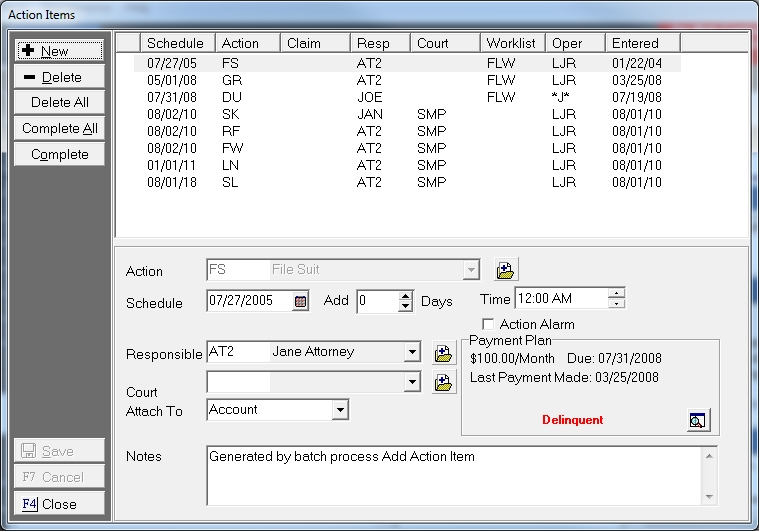Click the F4 Close button
Viewport: 759px width, 531px height.
[59, 504]
